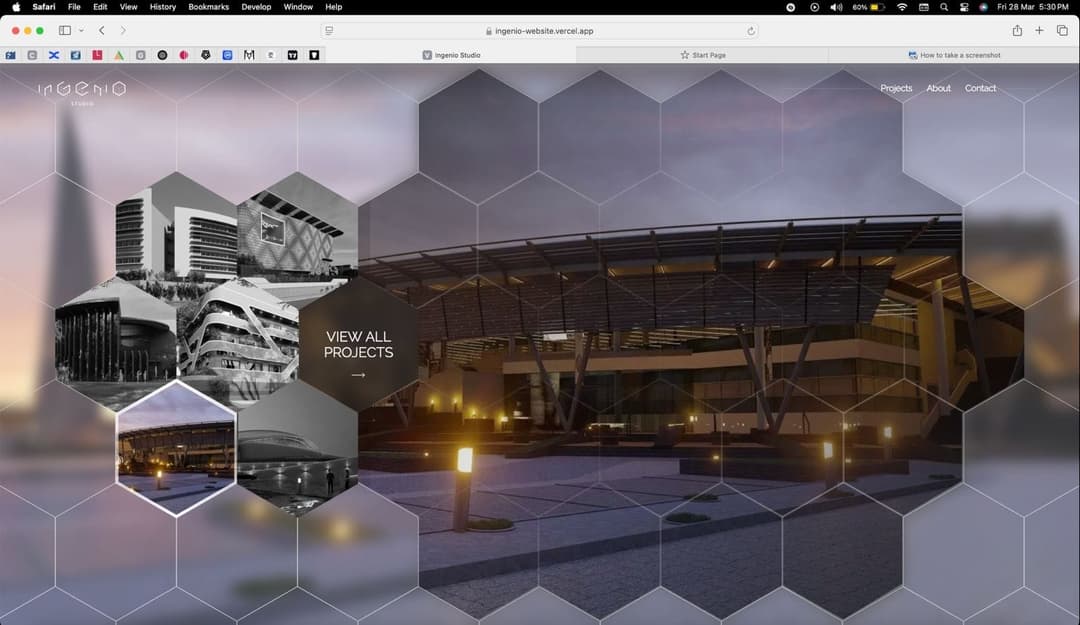Switch to the Start Page tab
Screen dimensions: 1080x625
(703, 55)
